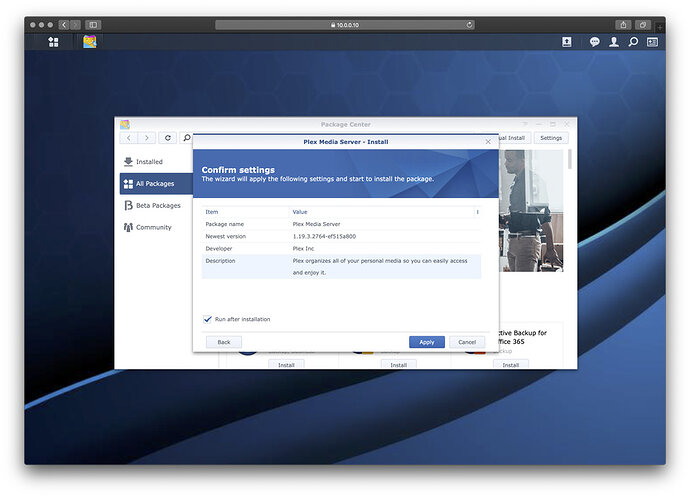The height and width of the screenshot is (497, 690).
Task: Refresh the Package Center list
Action: pyautogui.click(x=168, y=138)
